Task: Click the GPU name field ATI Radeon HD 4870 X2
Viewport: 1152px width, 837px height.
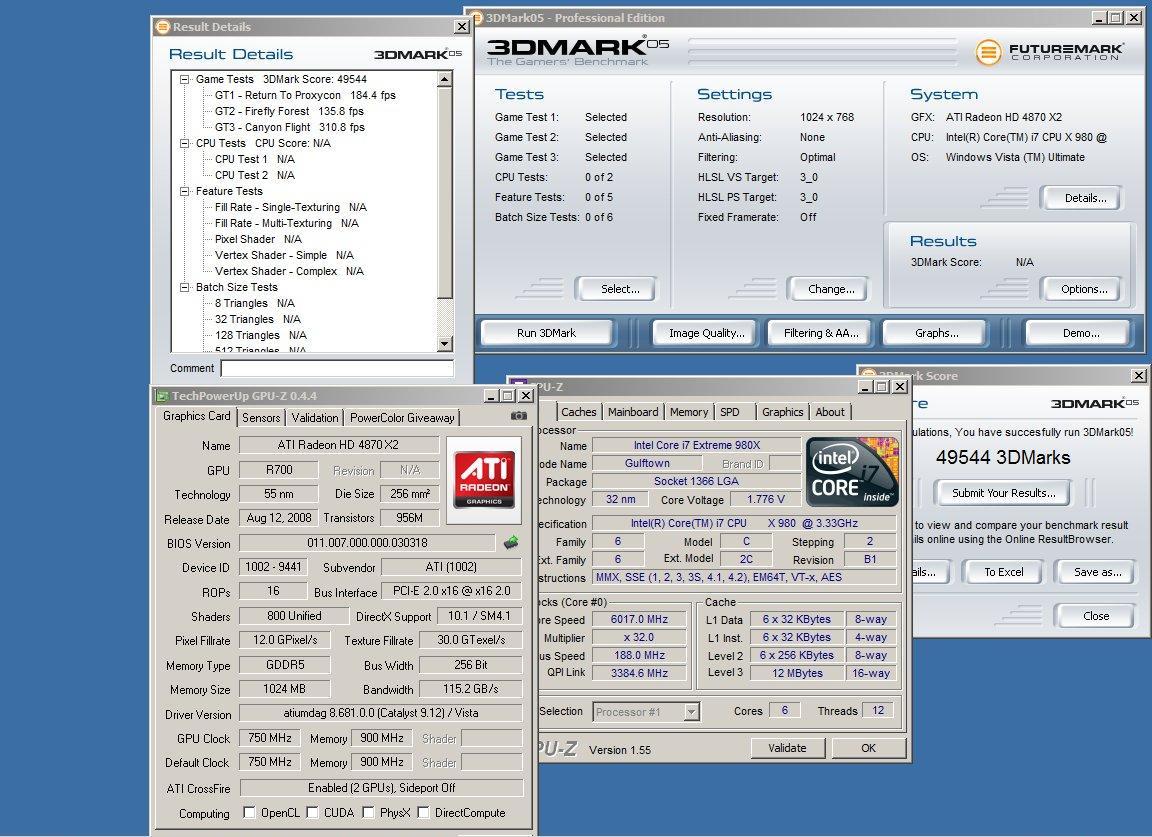Action: click(339, 445)
